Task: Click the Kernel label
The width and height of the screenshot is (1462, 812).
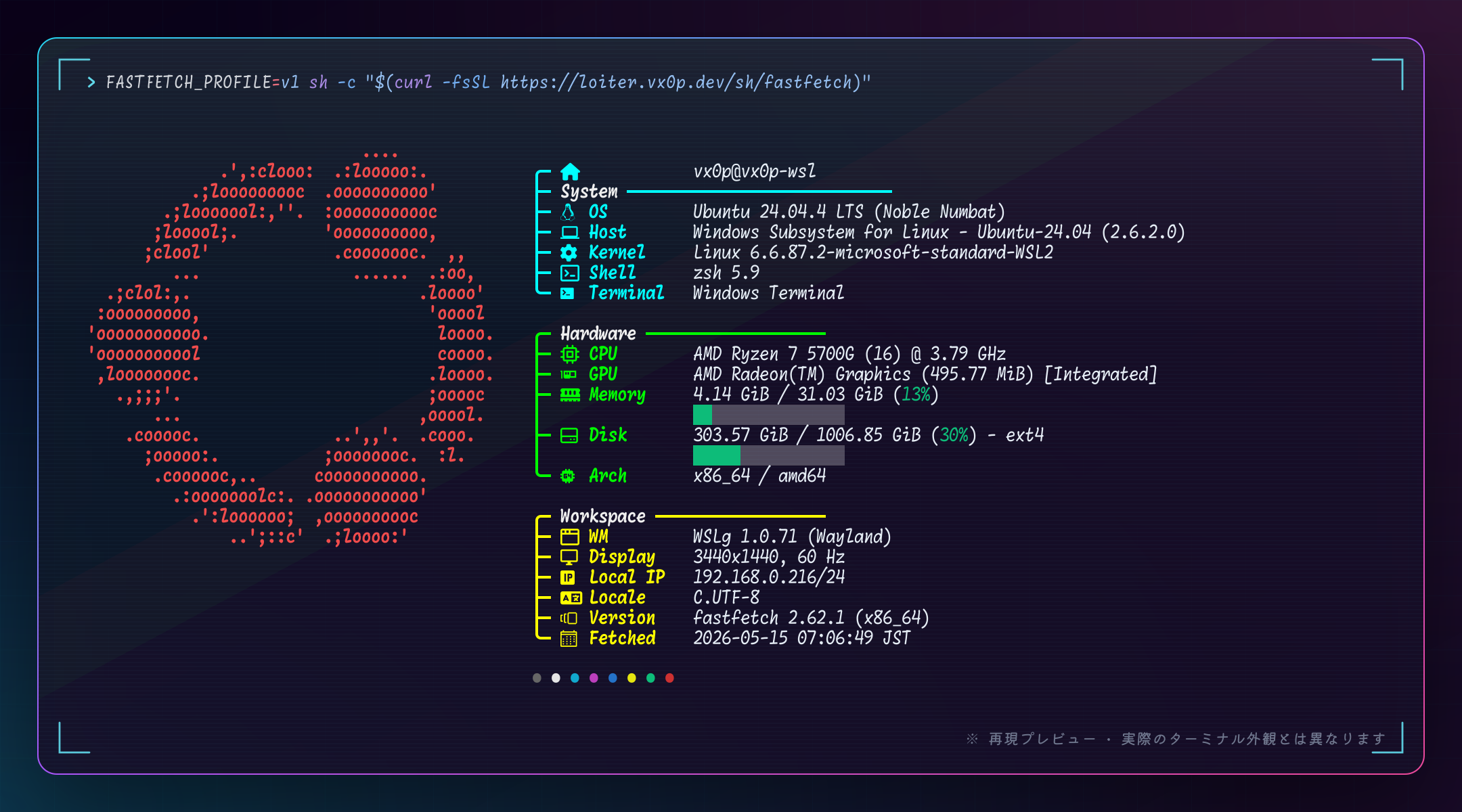Action: 617,252
